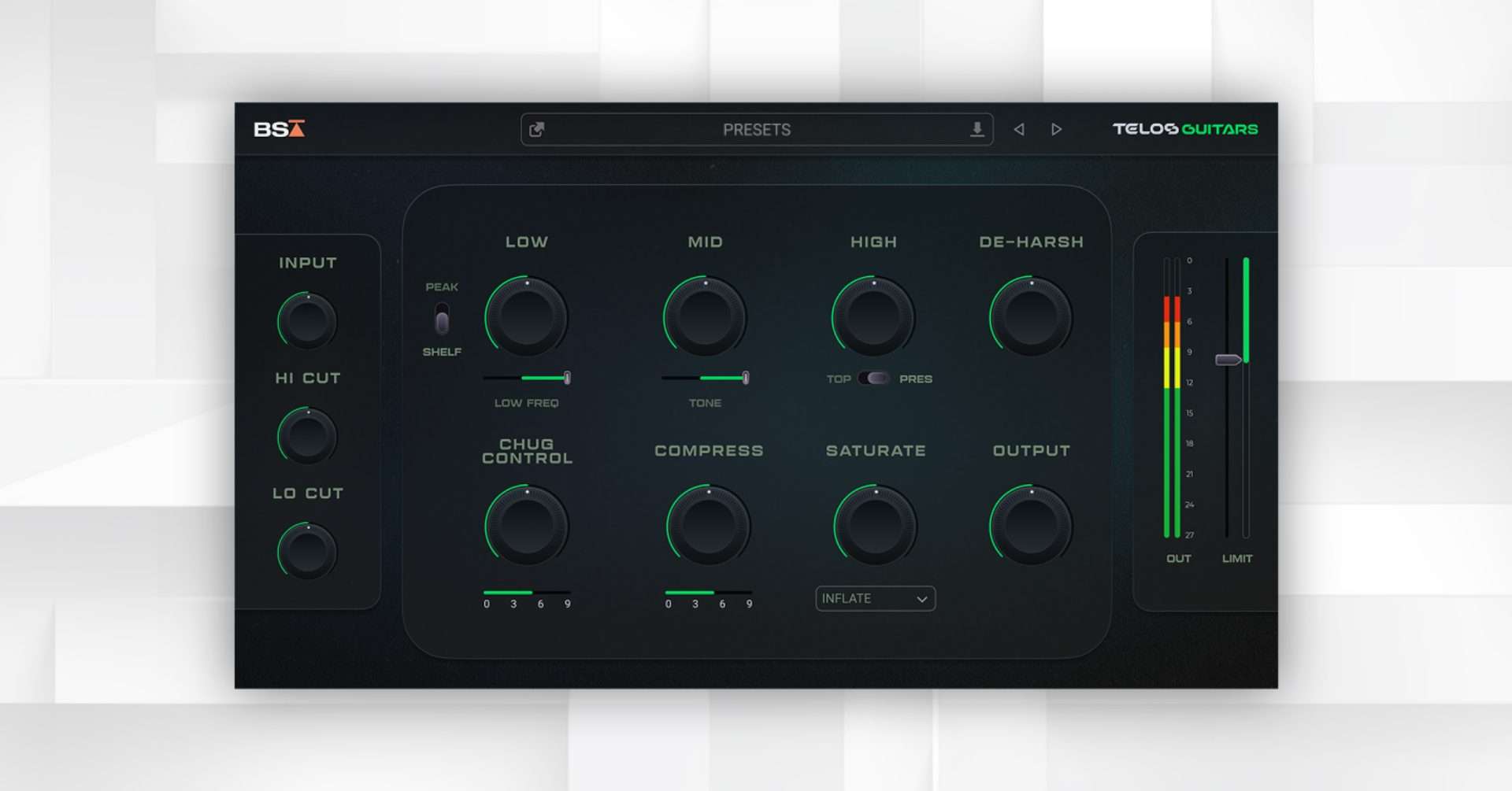Click the preset save download icon
The height and width of the screenshot is (791, 1512).
[976, 130]
